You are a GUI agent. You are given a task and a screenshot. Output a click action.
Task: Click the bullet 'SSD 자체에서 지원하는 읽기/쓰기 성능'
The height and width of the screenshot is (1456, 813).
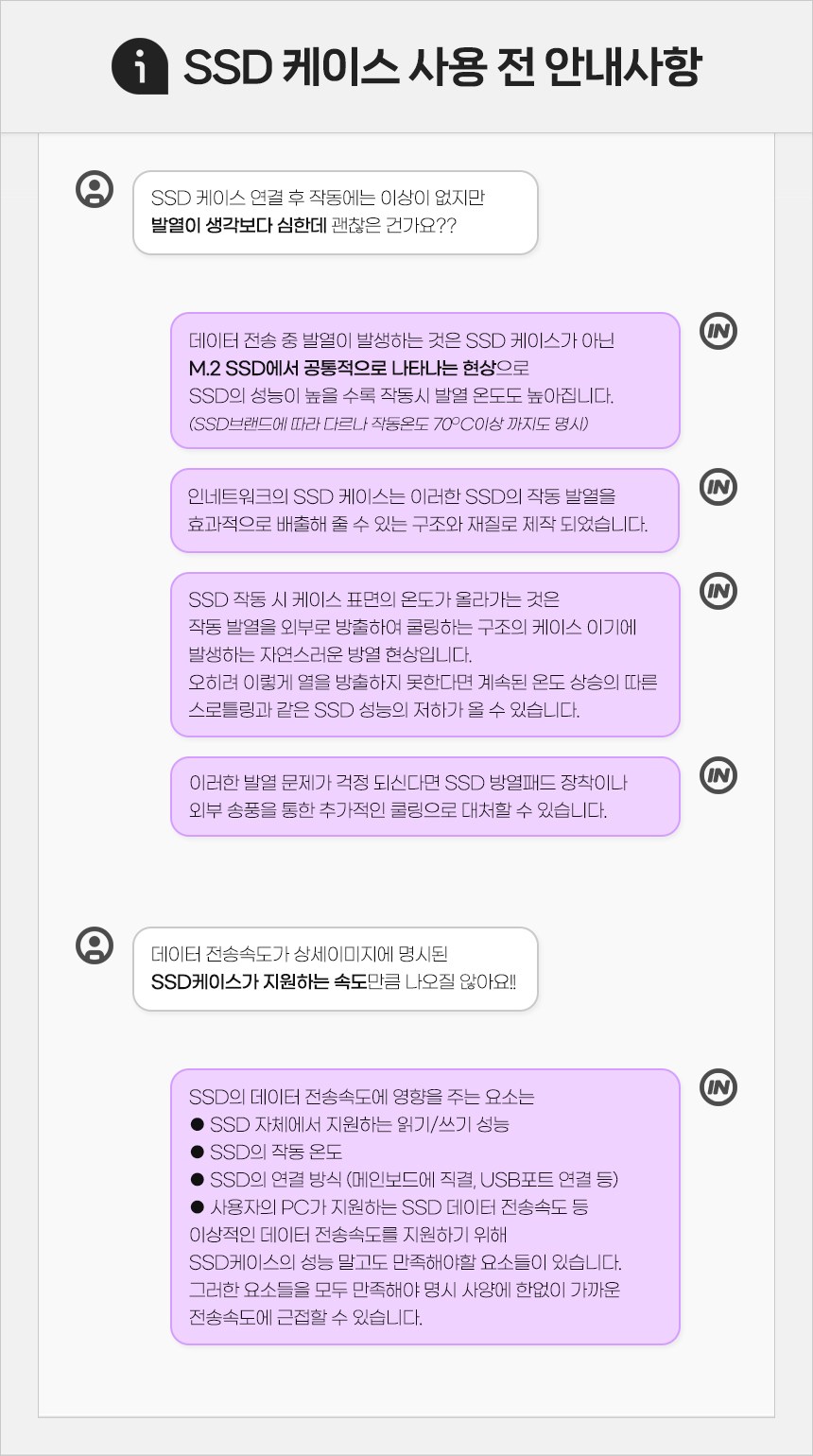(x=359, y=1124)
